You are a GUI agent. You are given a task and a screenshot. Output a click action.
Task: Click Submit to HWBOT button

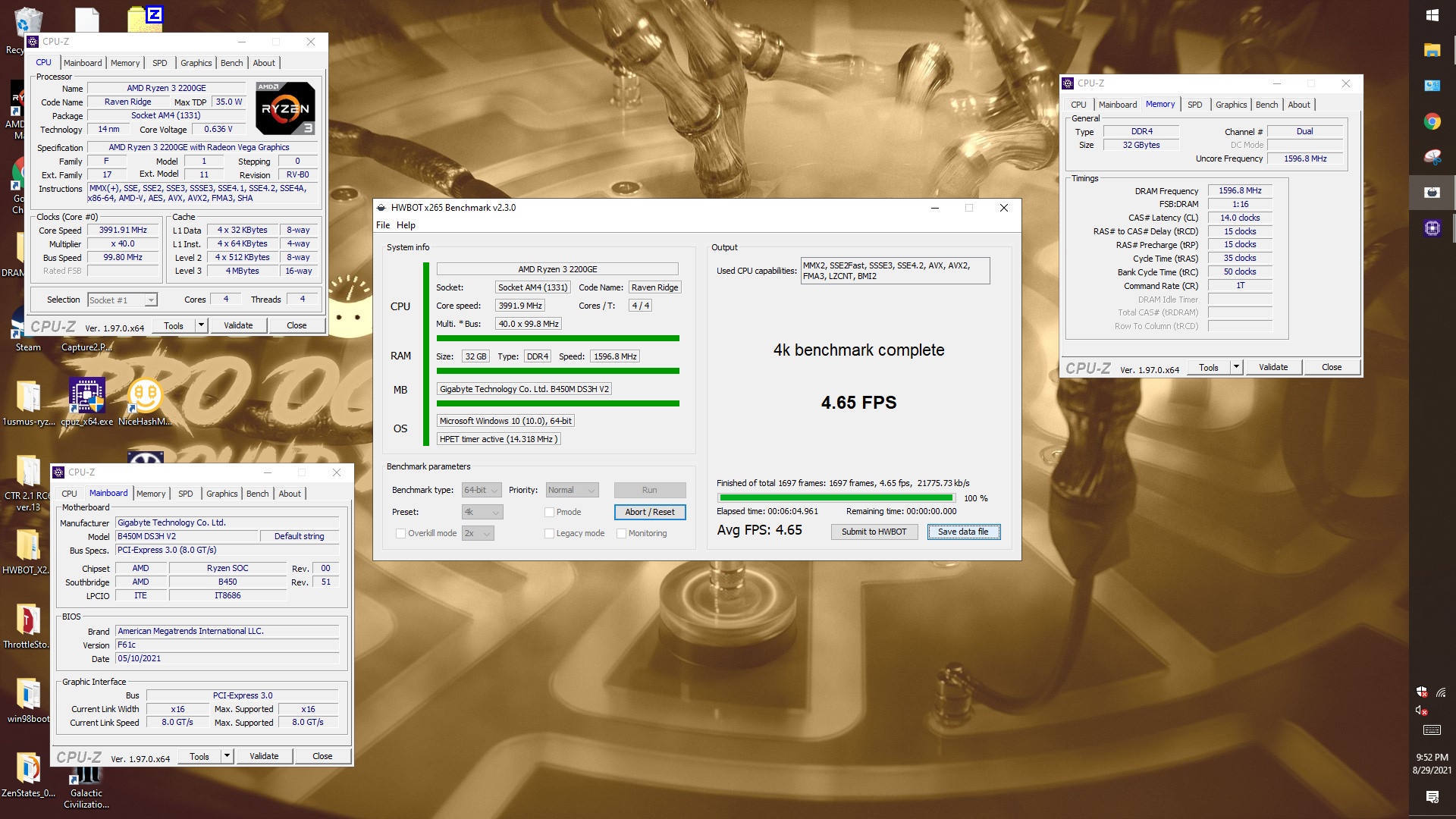tap(874, 532)
